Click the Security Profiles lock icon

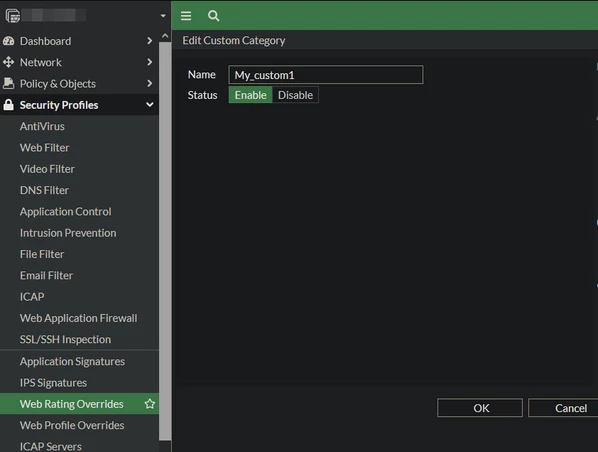point(8,105)
